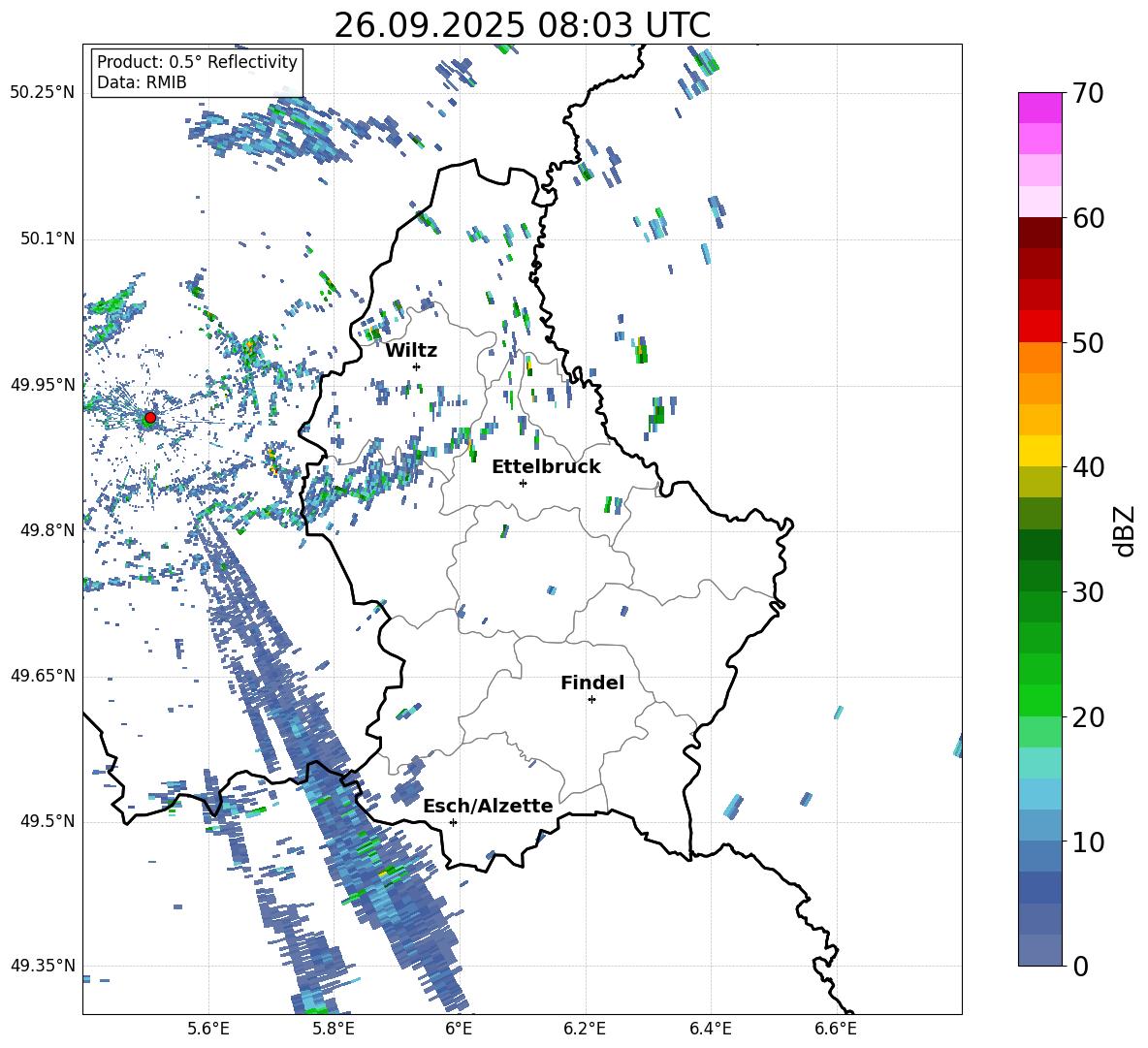Click the dark green colorbar segment near 30

pyautogui.click(x=1039, y=576)
